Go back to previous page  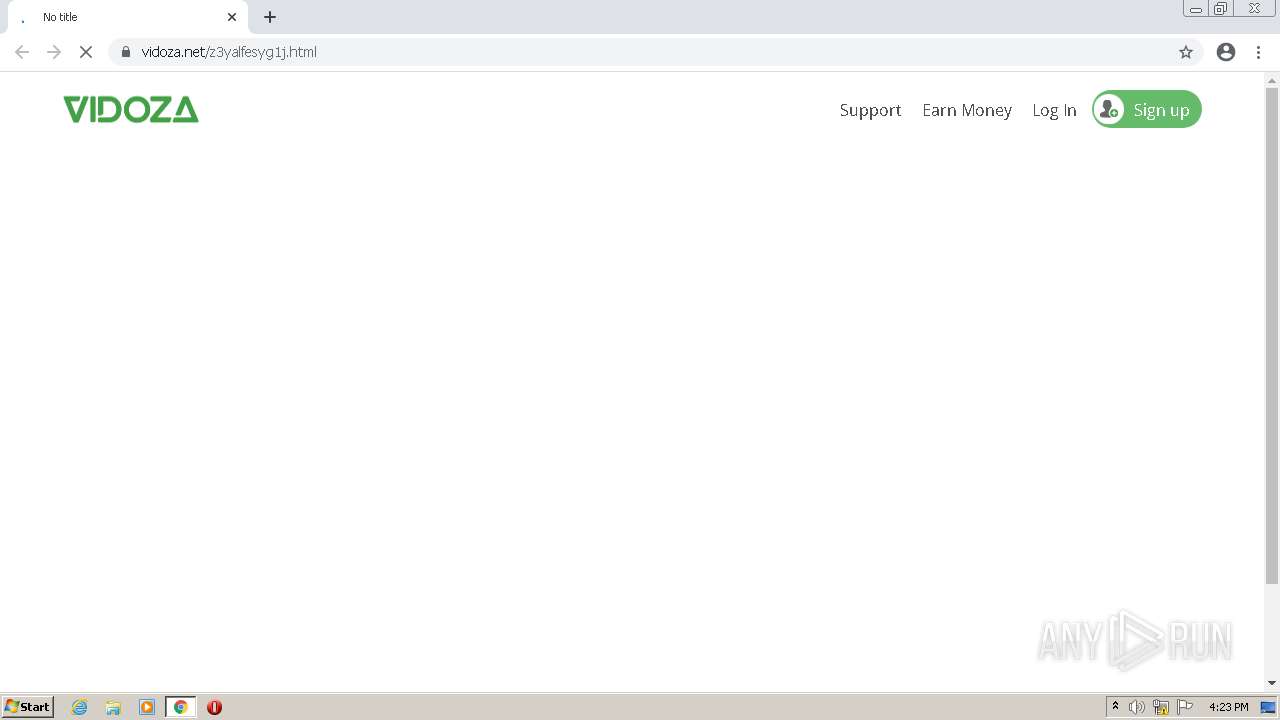(22, 52)
